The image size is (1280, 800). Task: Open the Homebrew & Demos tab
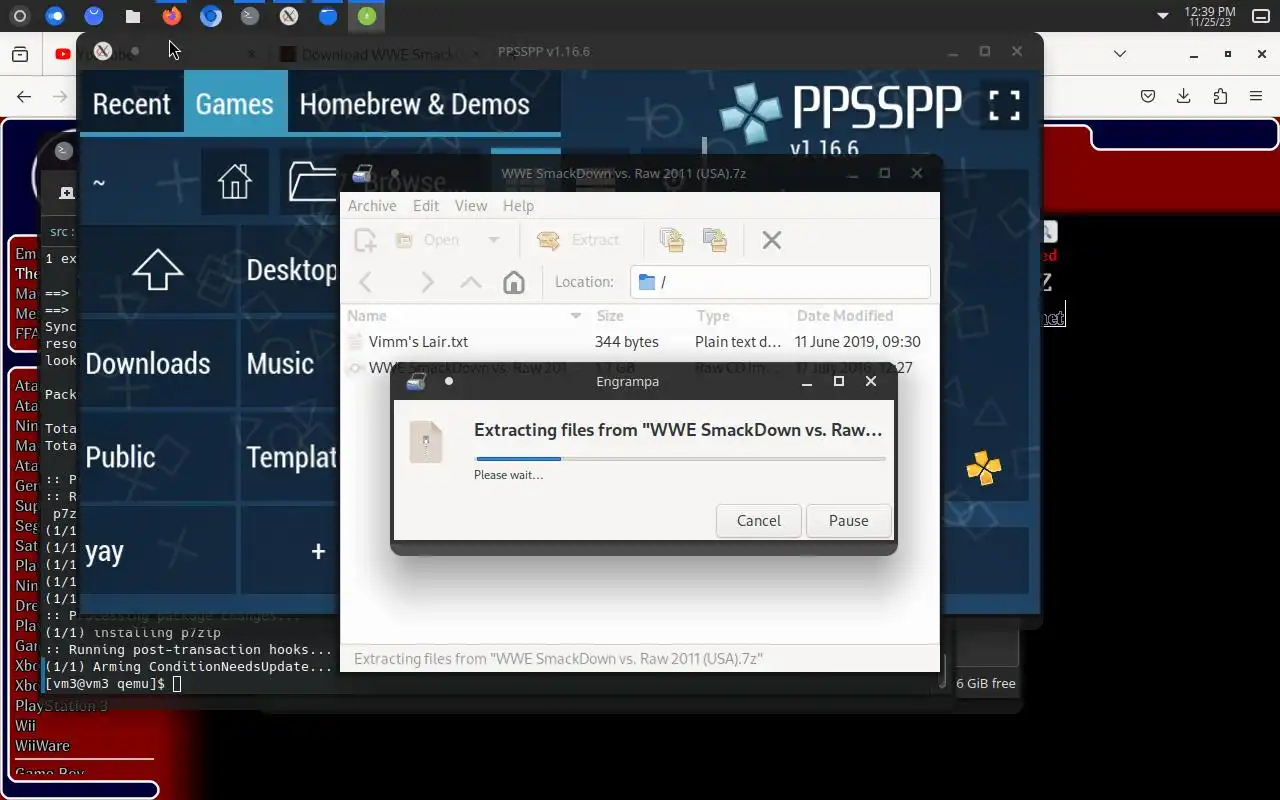(x=414, y=104)
